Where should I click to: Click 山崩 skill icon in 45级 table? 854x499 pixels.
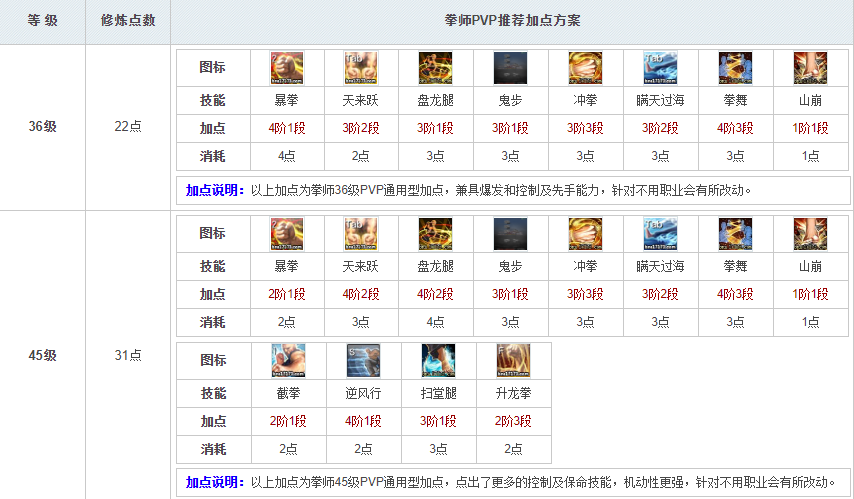click(x=810, y=234)
